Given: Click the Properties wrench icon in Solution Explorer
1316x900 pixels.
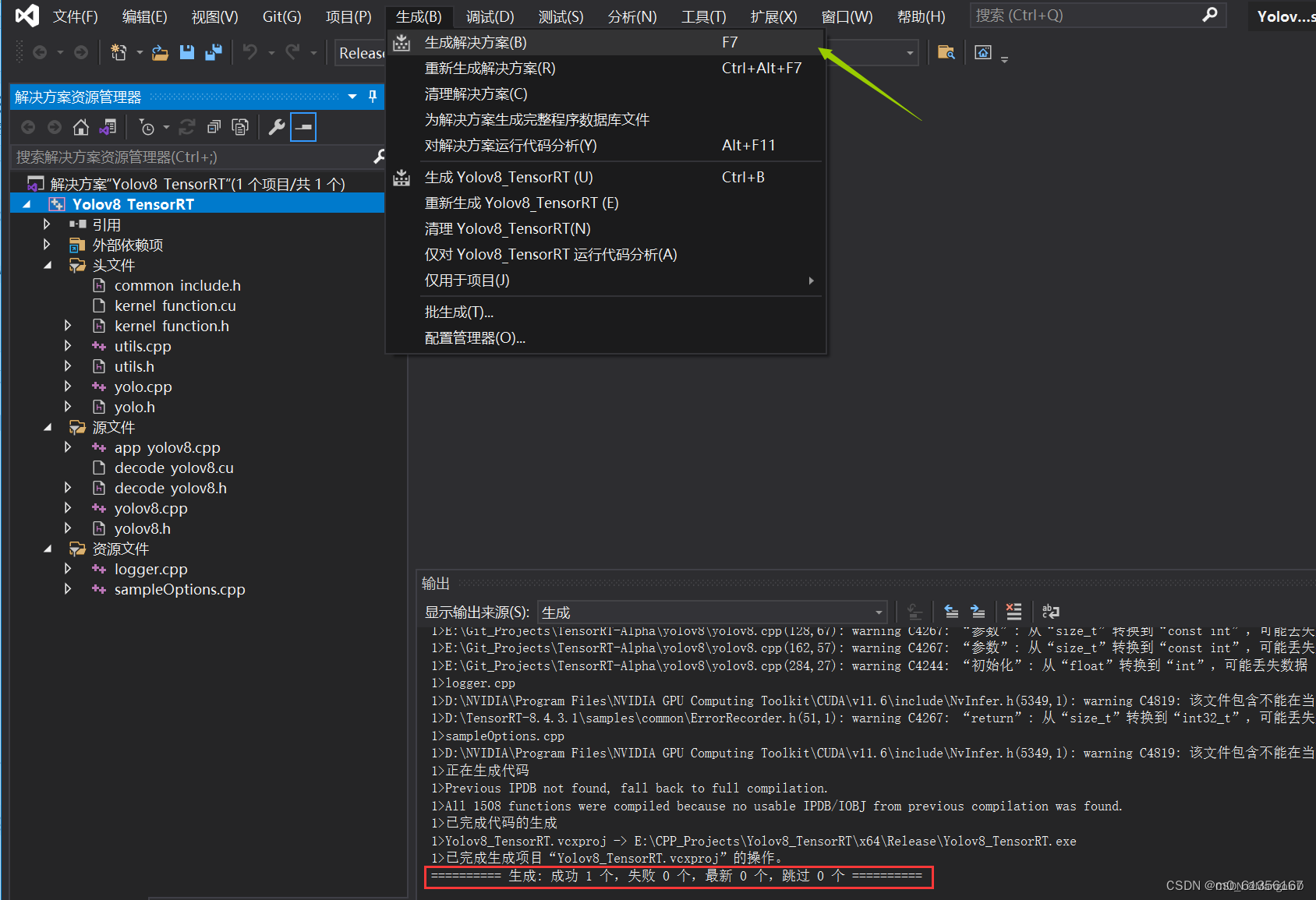Looking at the screenshot, I should [x=277, y=126].
